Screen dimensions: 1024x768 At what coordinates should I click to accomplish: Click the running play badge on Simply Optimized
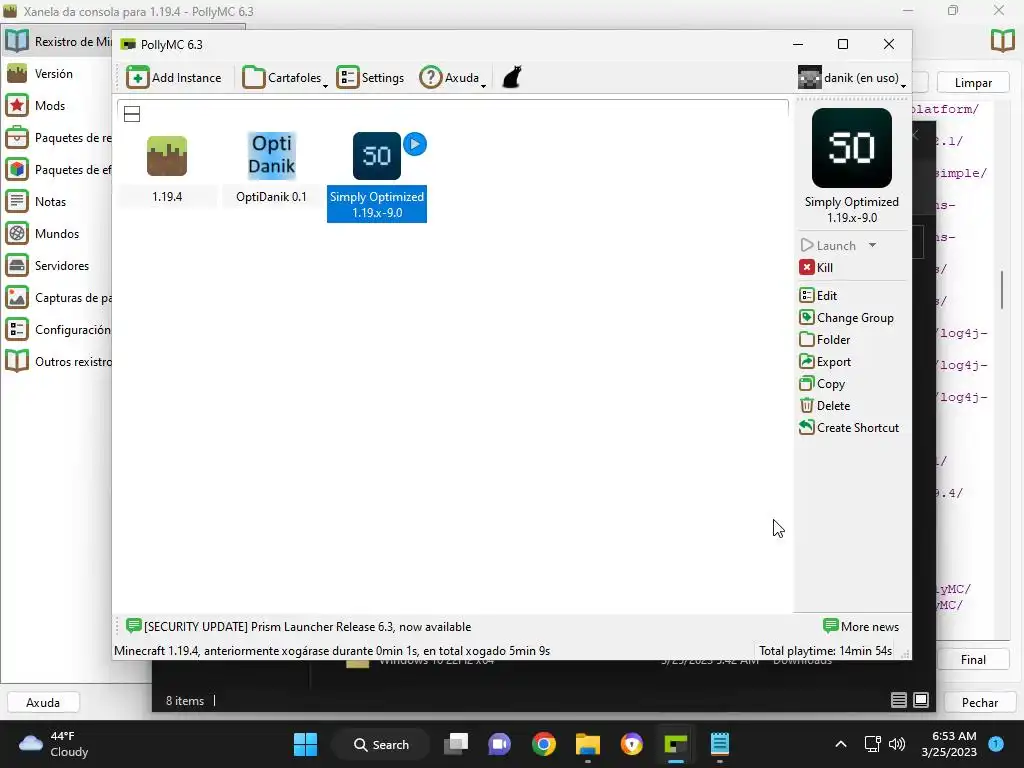tap(415, 144)
